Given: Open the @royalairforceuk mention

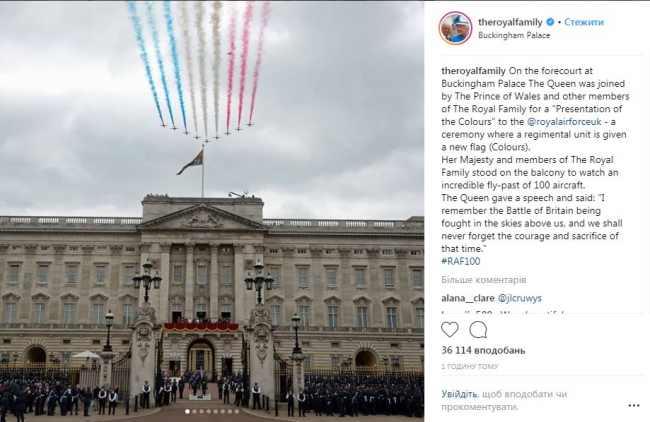Looking at the screenshot, I should [x=564, y=122].
